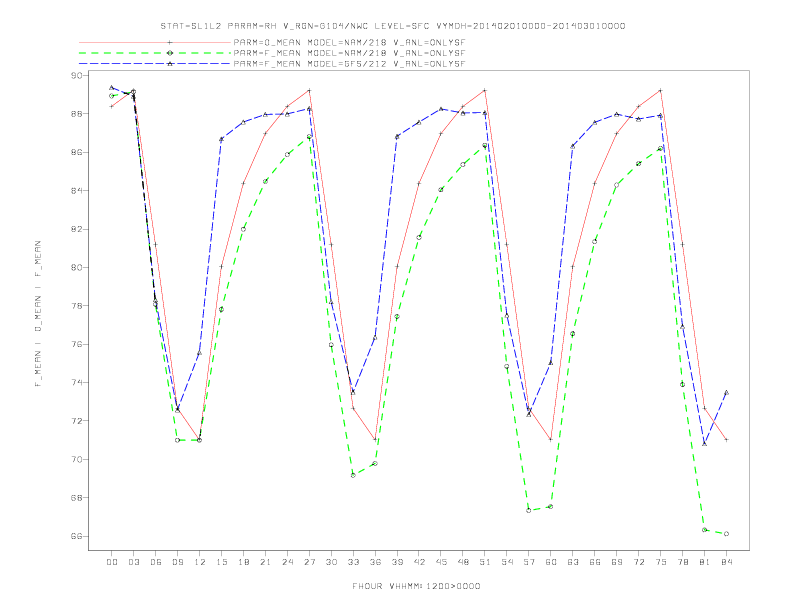Click the x-axis tick label 27

[x=309, y=562]
